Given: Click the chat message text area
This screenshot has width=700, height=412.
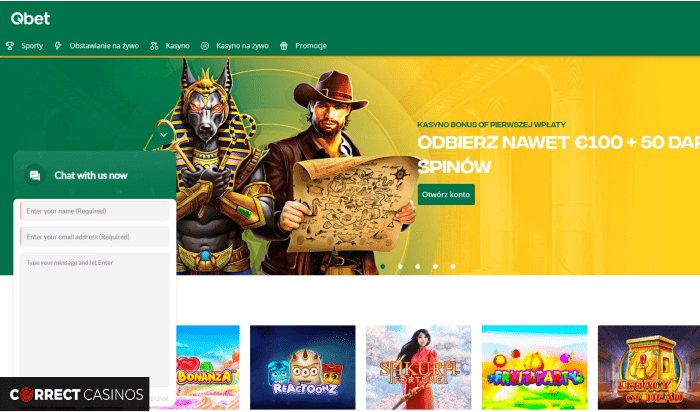Looking at the screenshot, I should click(95, 320).
